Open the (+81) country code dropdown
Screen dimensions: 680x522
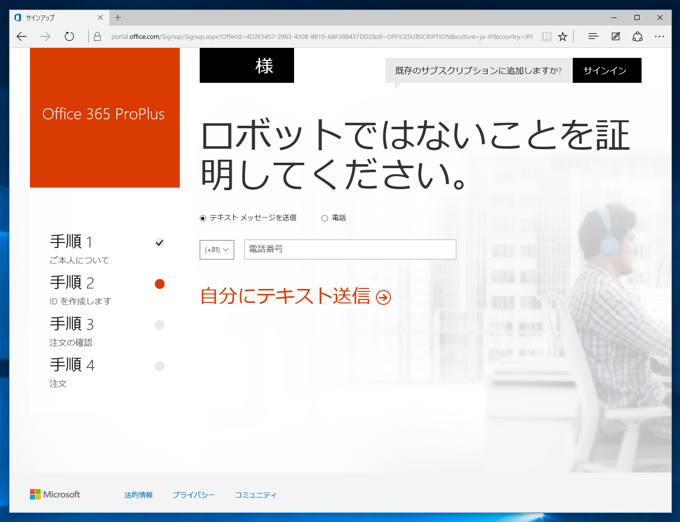coord(217,250)
